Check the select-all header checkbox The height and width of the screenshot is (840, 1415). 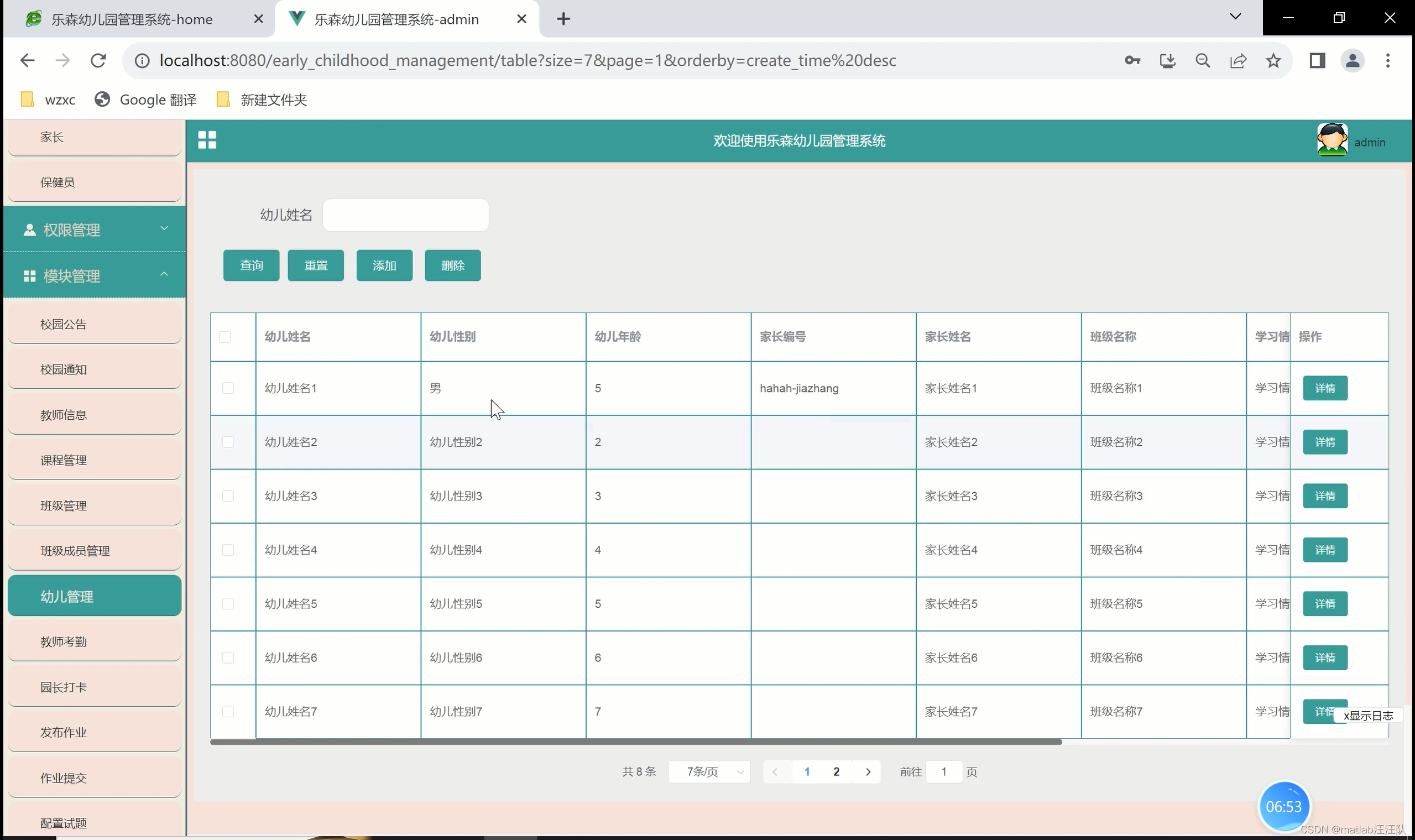(x=224, y=337)
